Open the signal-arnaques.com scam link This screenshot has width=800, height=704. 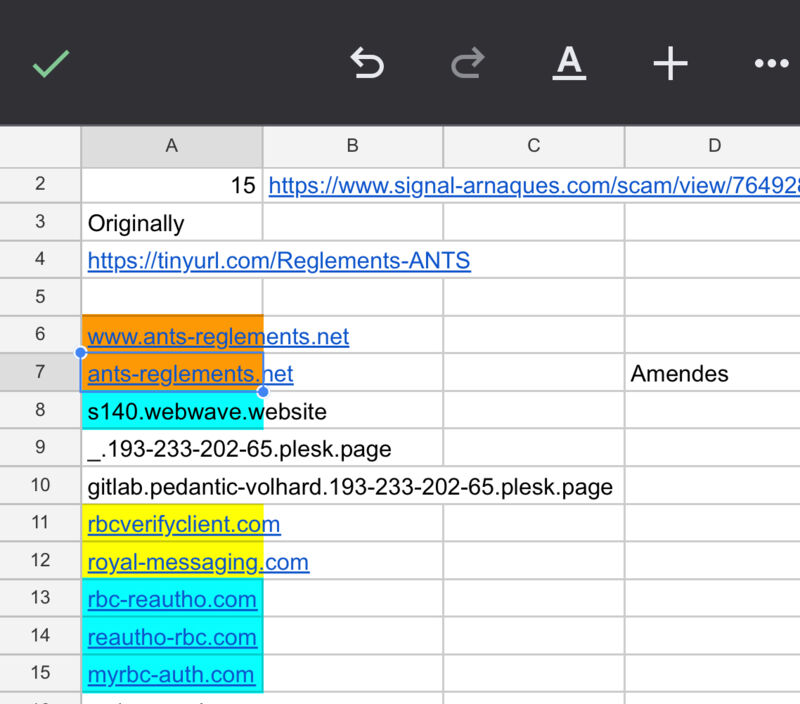point(534,186)
